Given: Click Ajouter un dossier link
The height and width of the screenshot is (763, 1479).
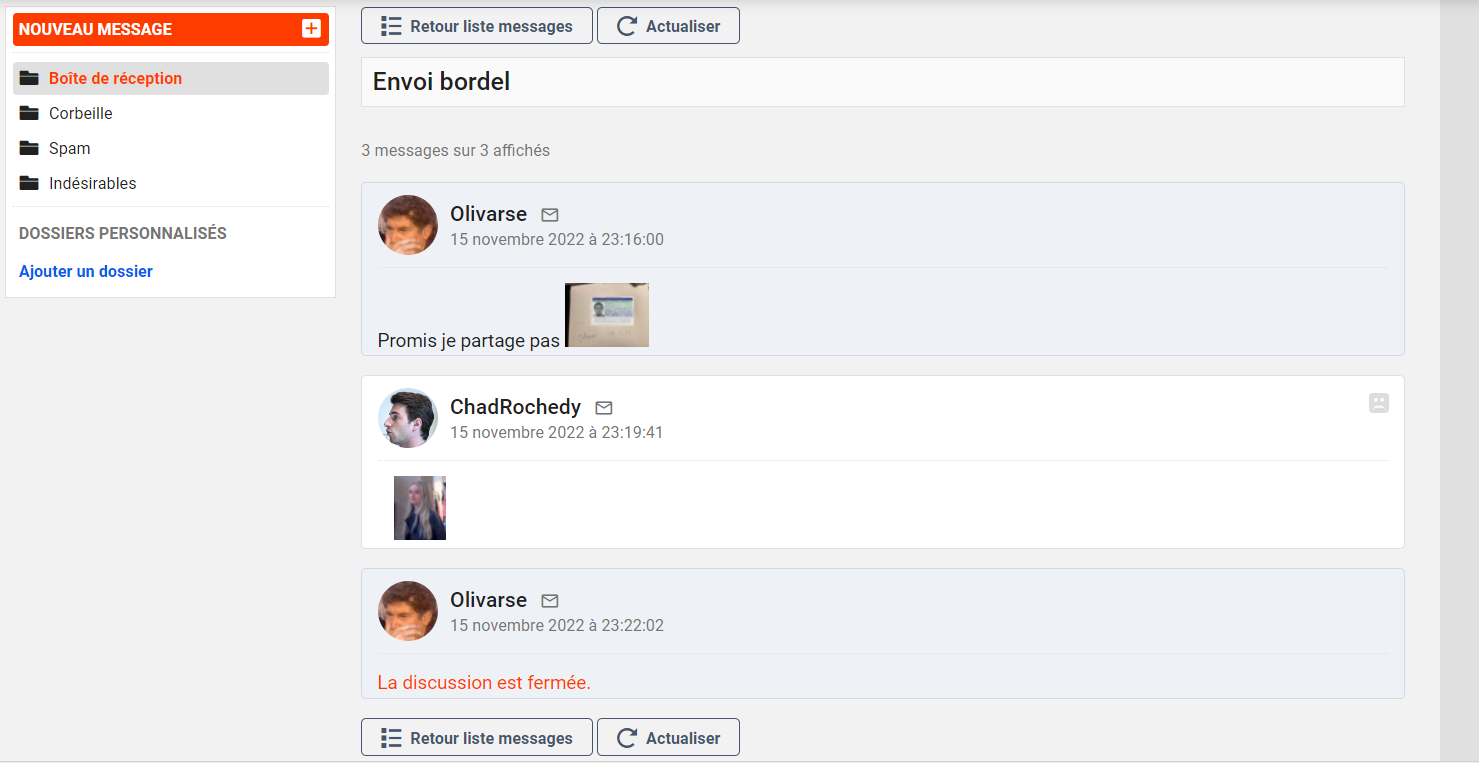Looking at the screenshot, I should click(86, 271).
